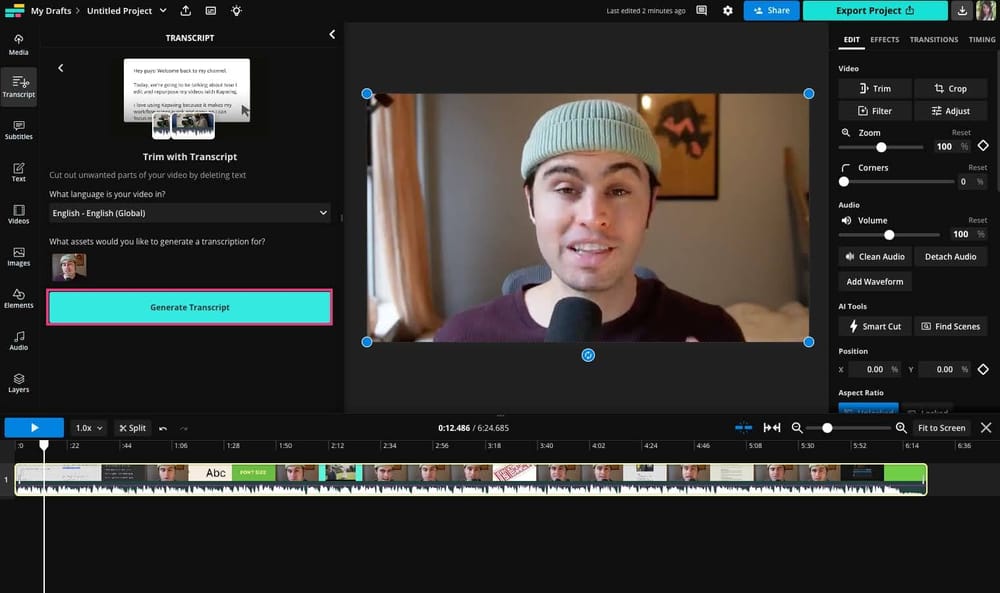Run Smart Cut in the AI Tools section

(874, 326)
